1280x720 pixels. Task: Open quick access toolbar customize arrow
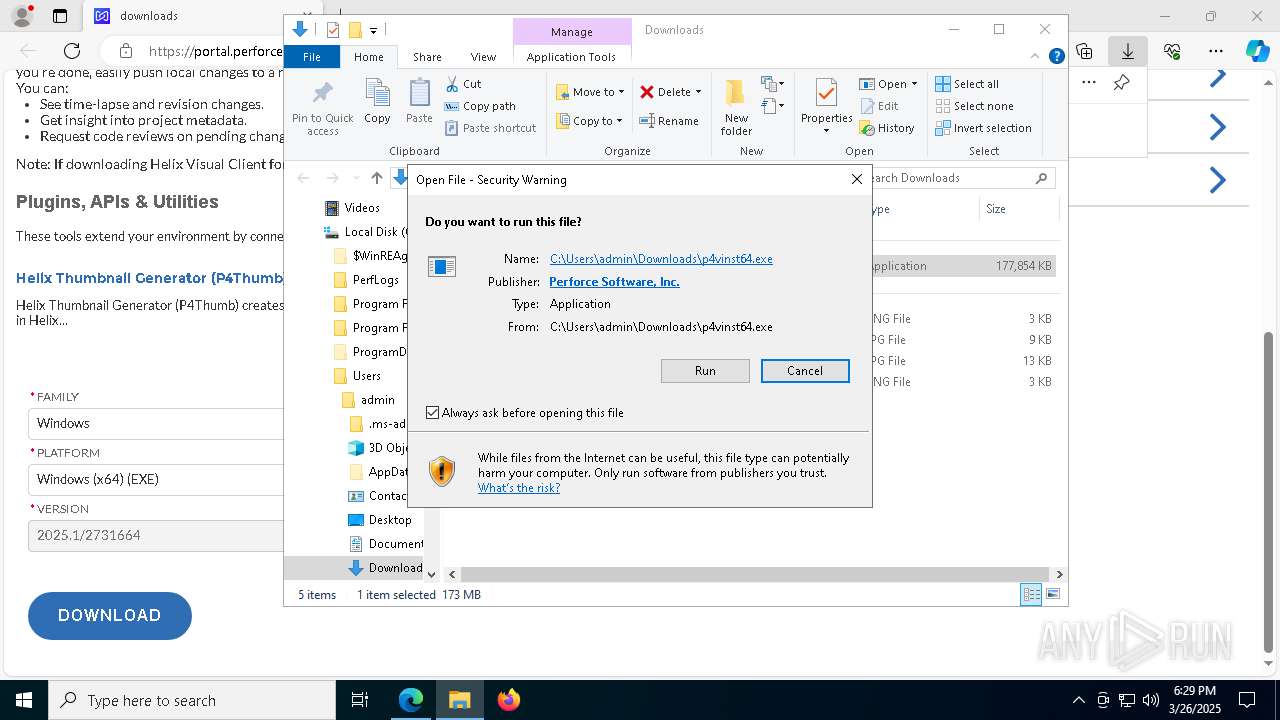(373, 30)
